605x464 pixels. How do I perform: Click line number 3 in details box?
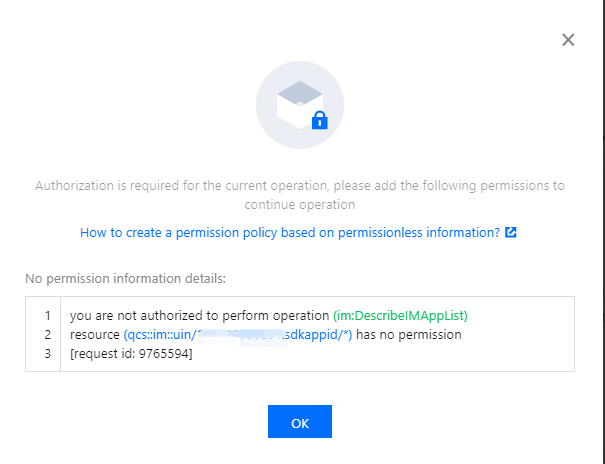(47, 354)
